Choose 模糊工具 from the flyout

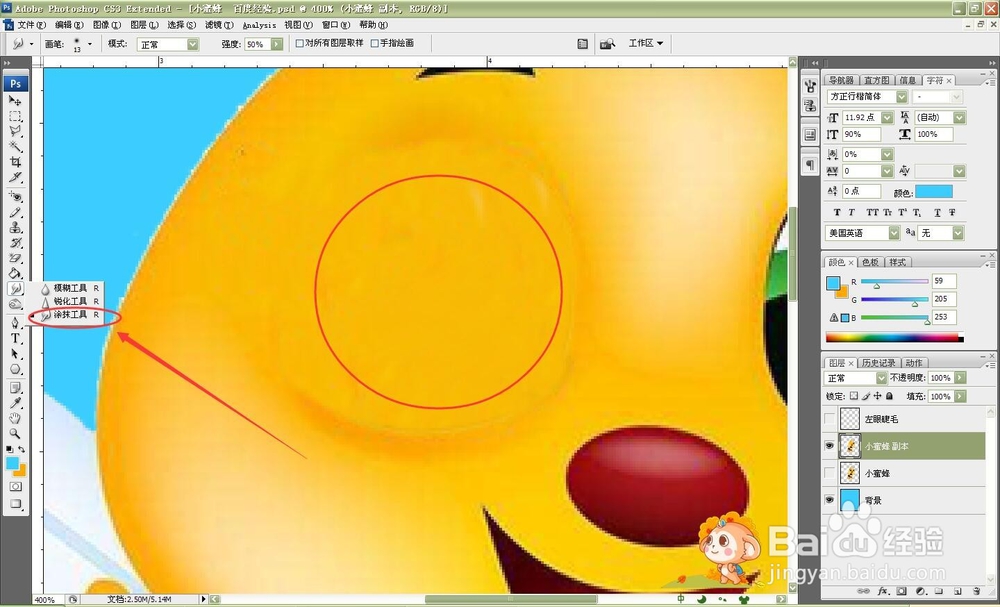(x=70, y=288)
